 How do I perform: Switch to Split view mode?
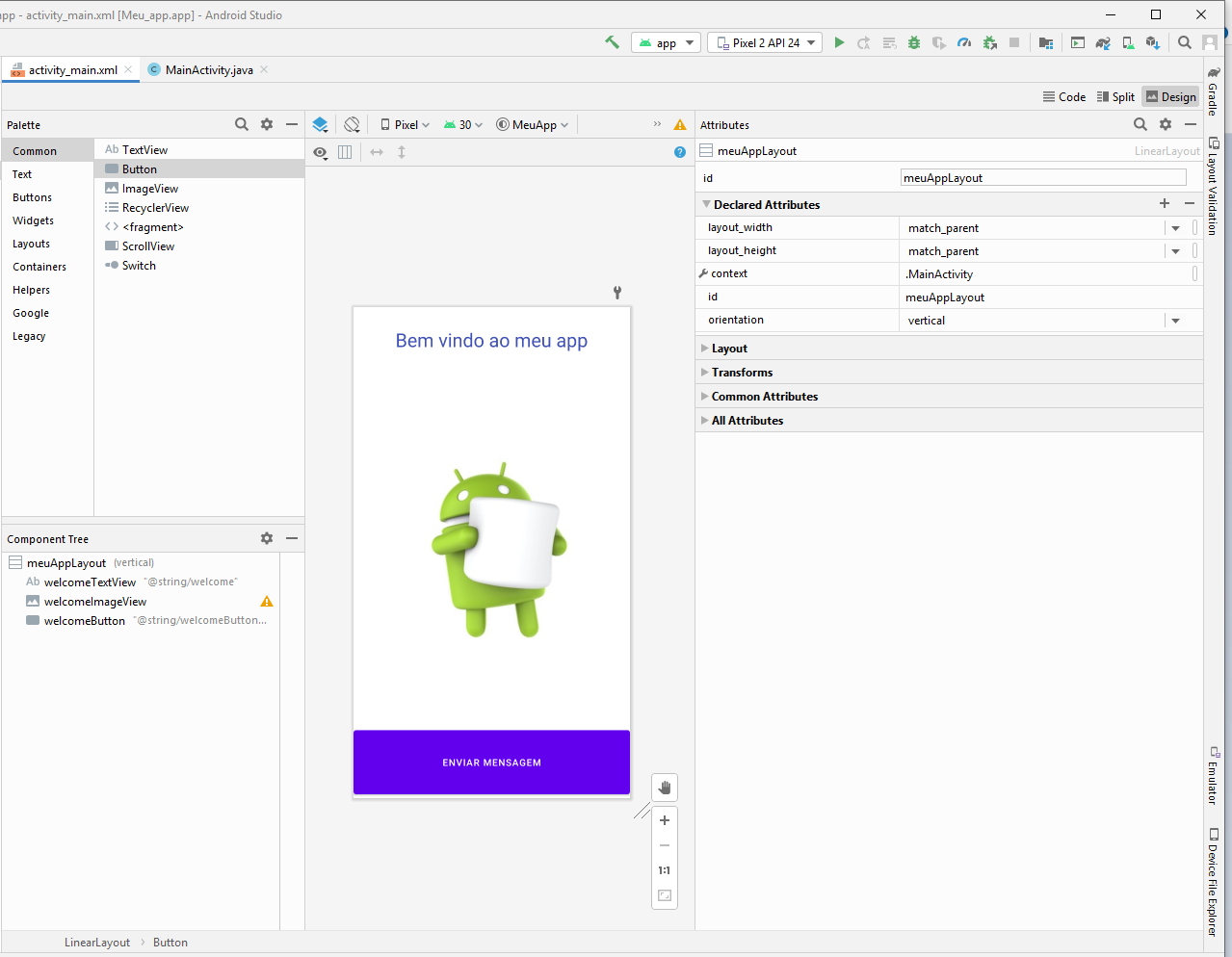(1115, 96)
